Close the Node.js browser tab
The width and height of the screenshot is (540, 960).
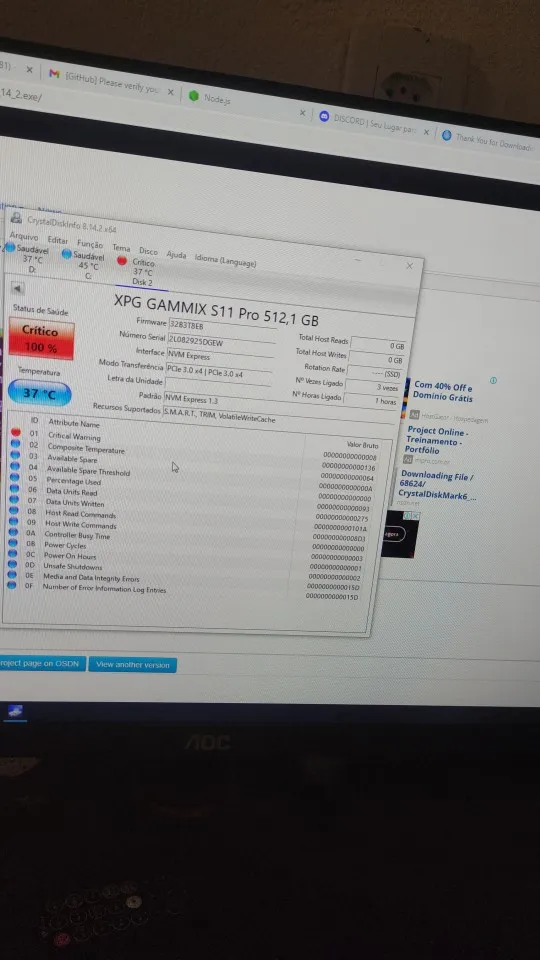pos(302,113)
